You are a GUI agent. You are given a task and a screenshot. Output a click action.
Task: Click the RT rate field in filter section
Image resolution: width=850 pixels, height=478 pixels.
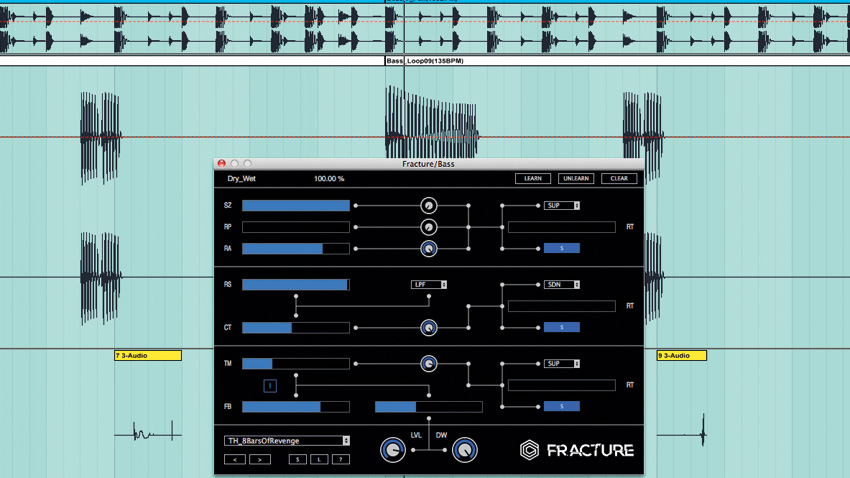click(562, 306)
